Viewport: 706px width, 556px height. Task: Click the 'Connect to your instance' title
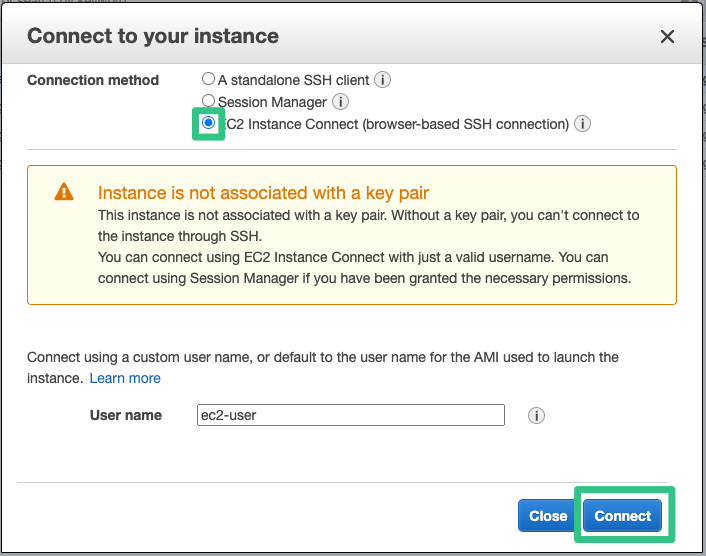click(x=153, y=36)
